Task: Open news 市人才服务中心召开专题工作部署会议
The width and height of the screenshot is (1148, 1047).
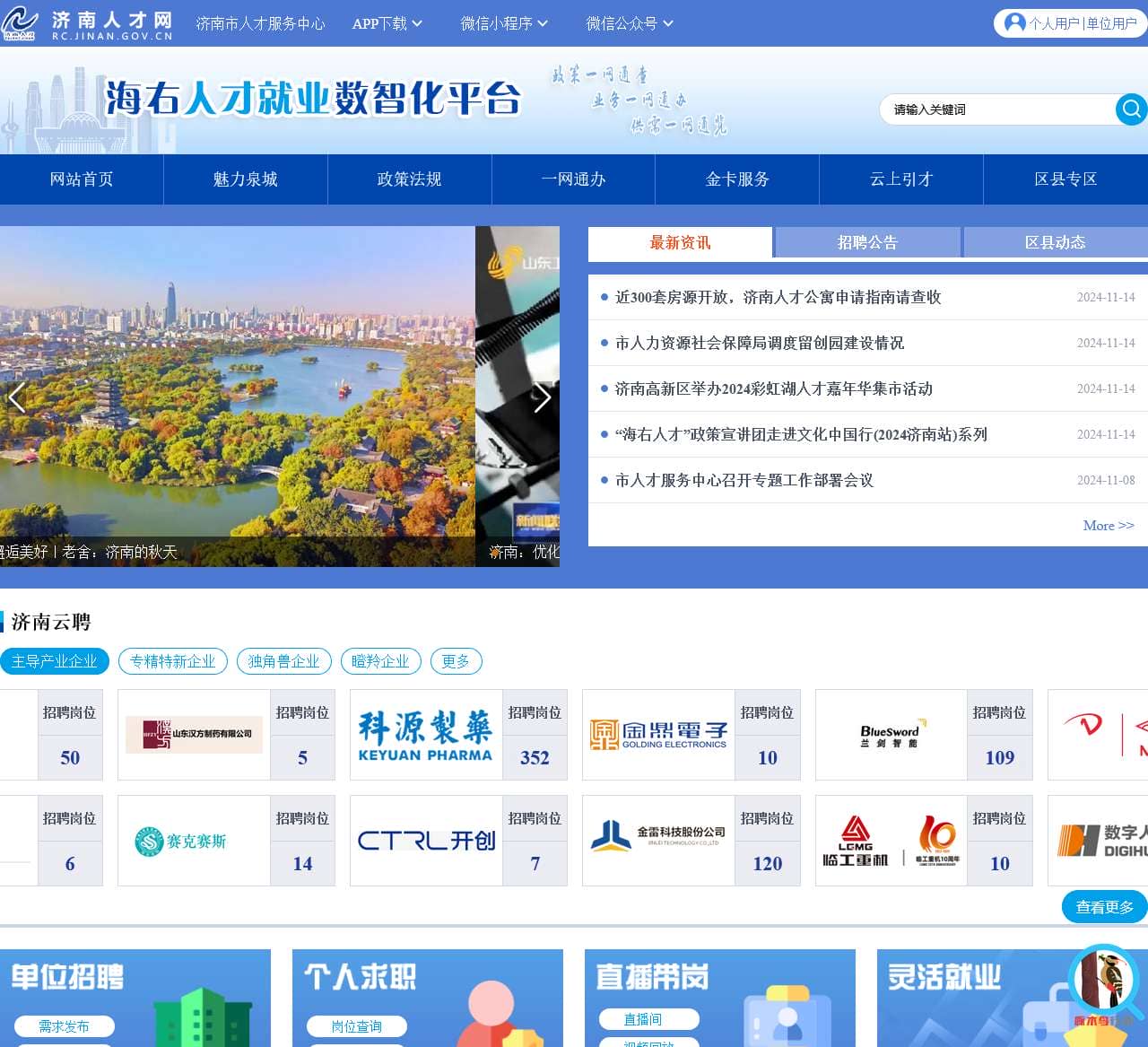Action: point(744,480)
